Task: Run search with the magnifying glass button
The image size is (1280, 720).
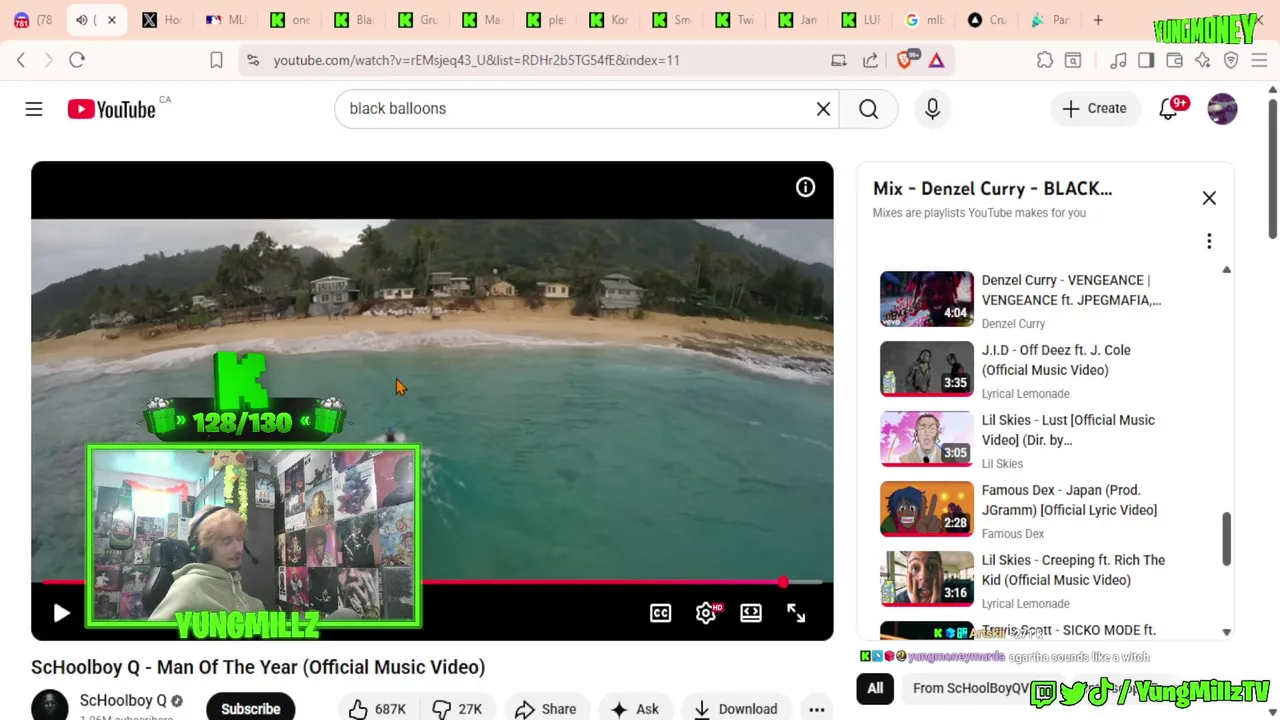Action: click(x=868, y=109)
